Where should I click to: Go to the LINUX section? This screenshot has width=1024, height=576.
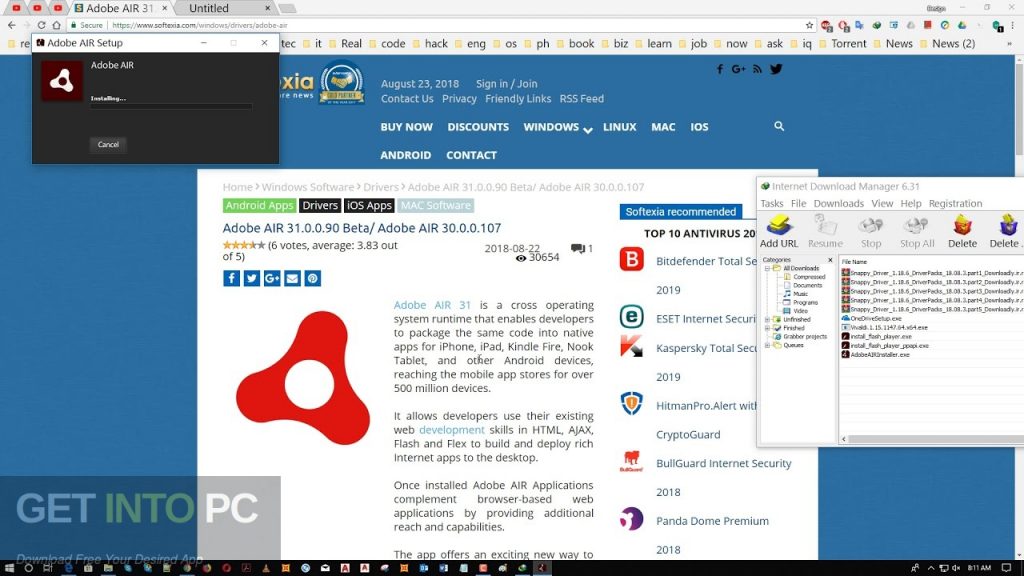pos(619,127)
